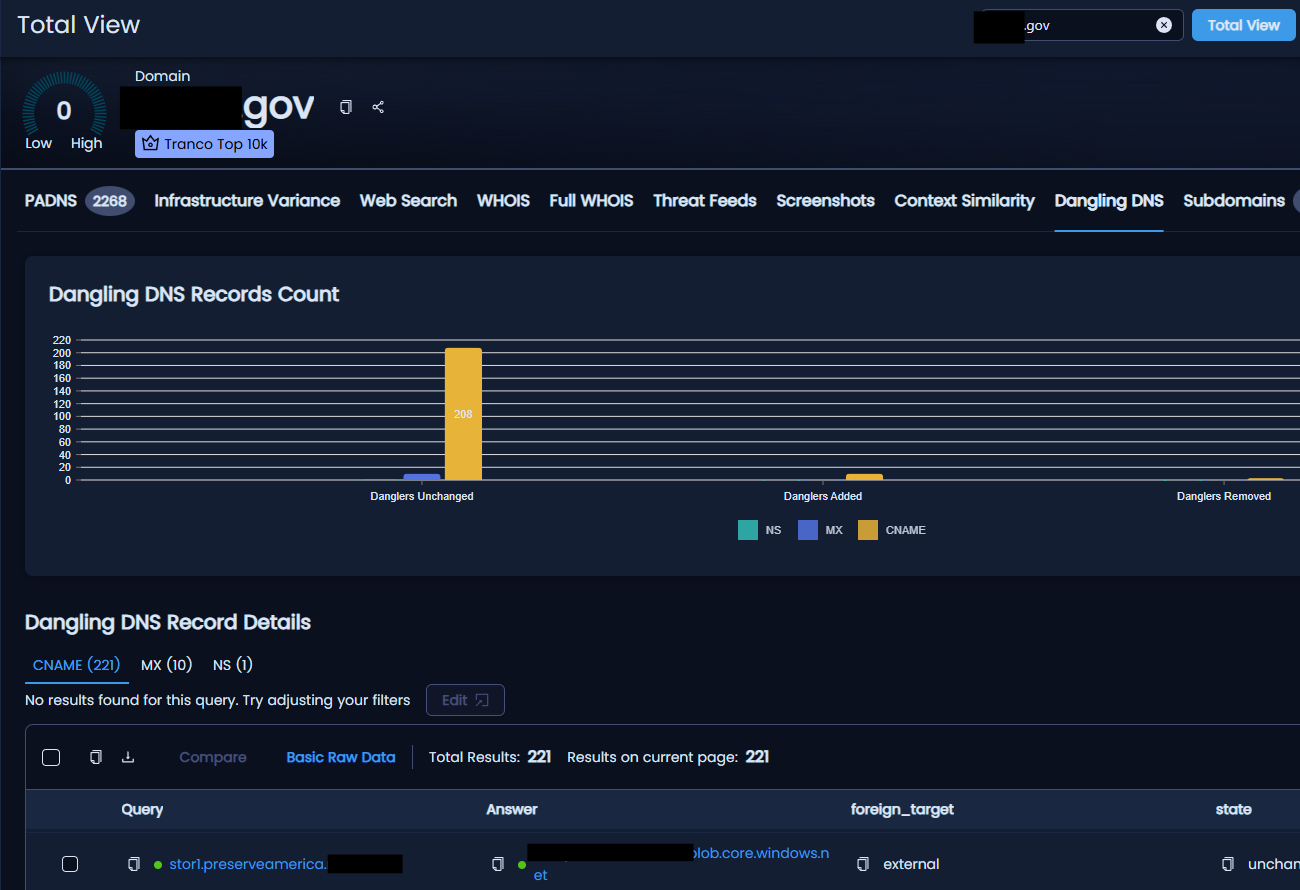1300x890 pixels.
Task: Share the domain via the share icon
Action: pos(378,107)
